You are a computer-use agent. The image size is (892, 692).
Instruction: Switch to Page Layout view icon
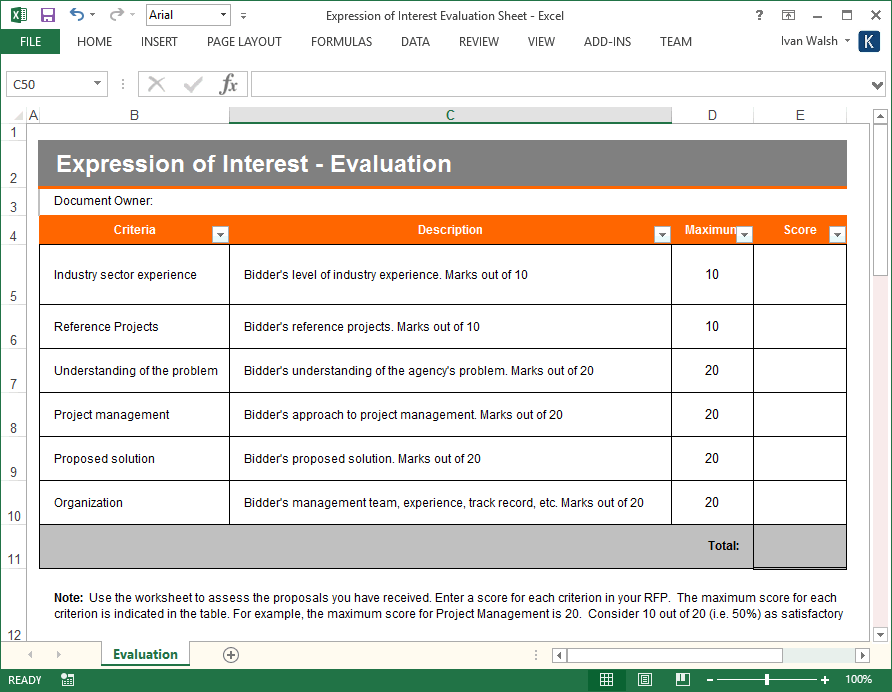(x=645, y=679)
